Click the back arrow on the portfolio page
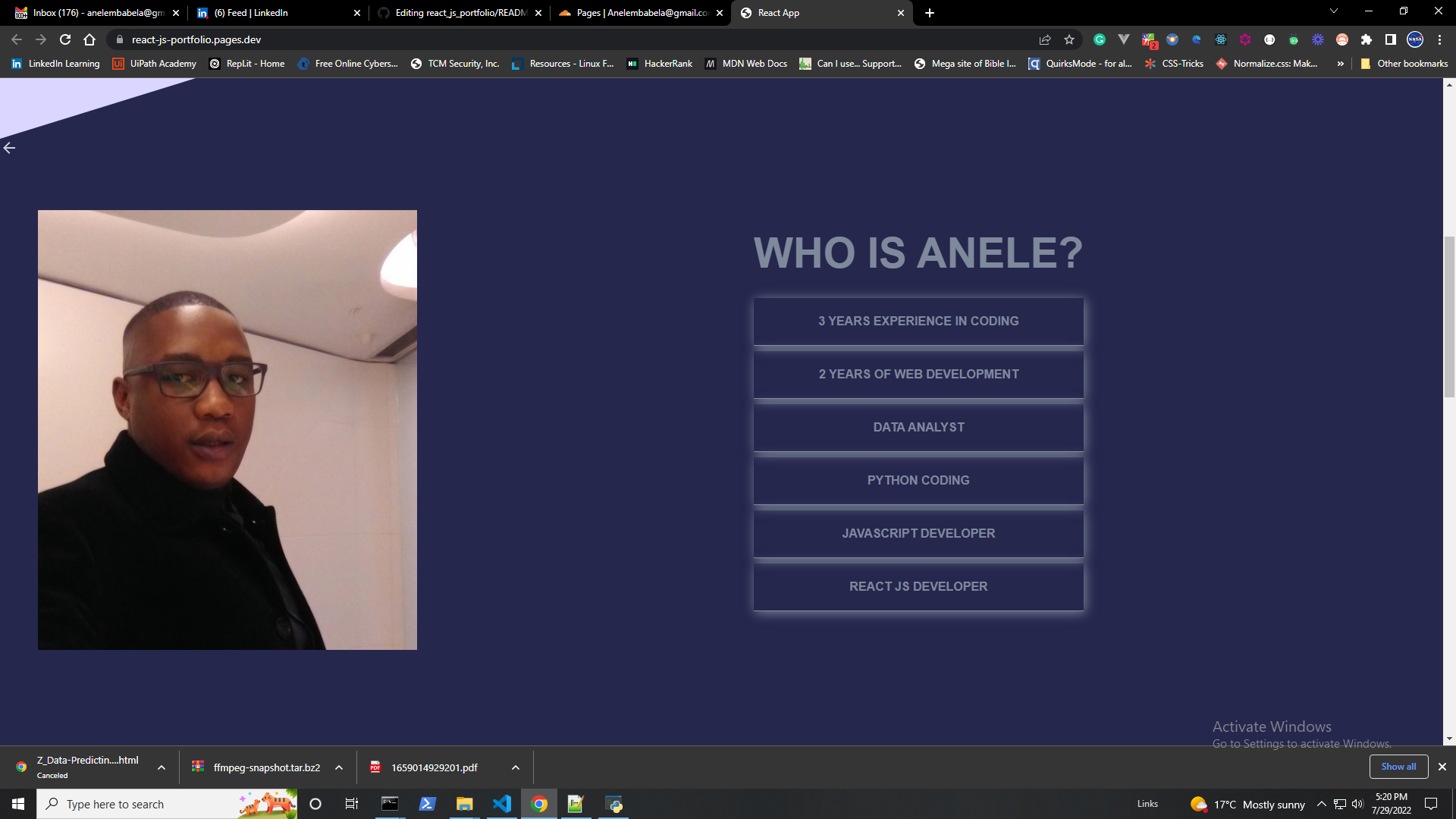Screen dimensions: 1456x819 point(10,147)
